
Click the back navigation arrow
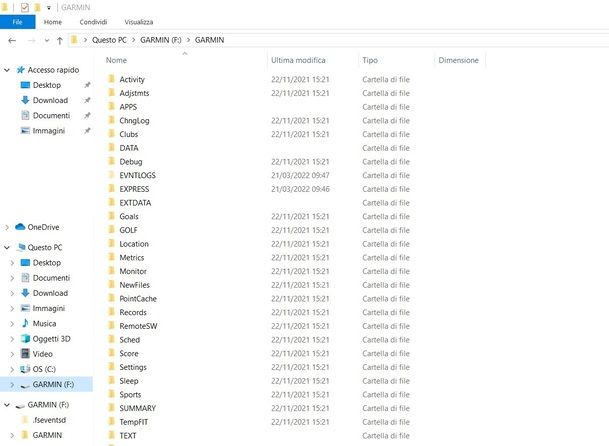pyautogui.click(x=12, y=40)
